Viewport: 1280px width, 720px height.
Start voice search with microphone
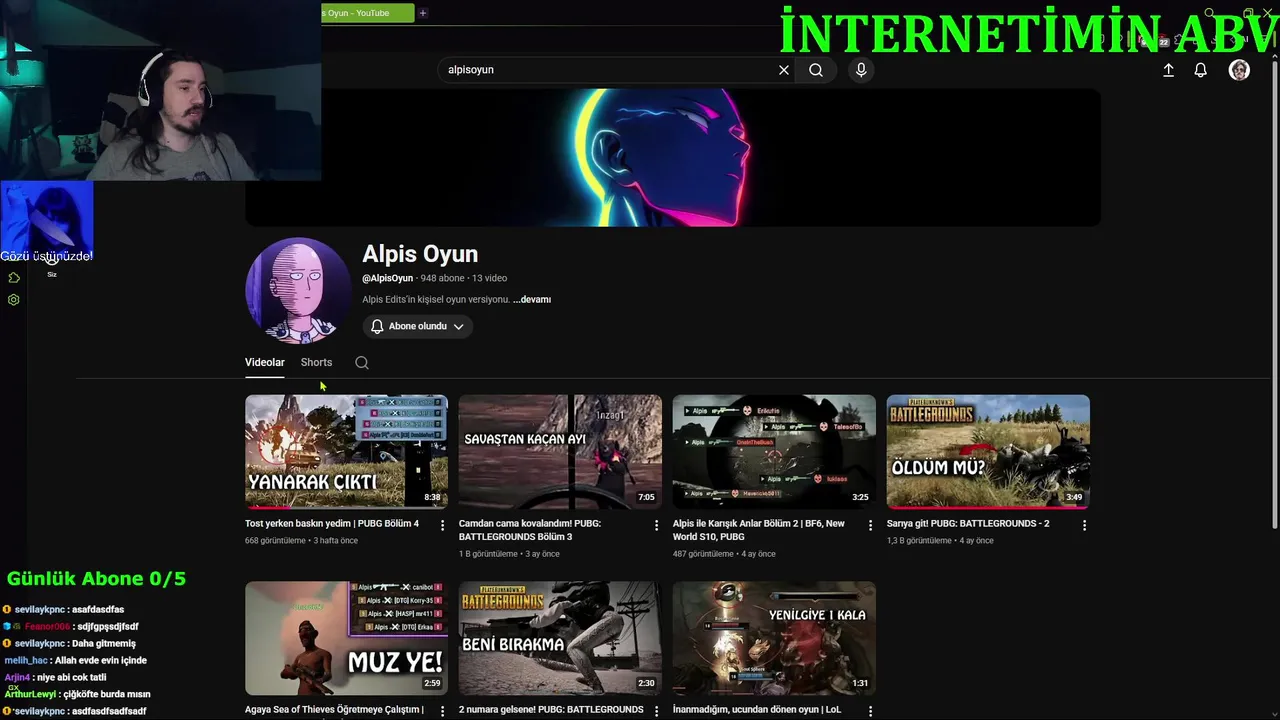tap(861, 70)
